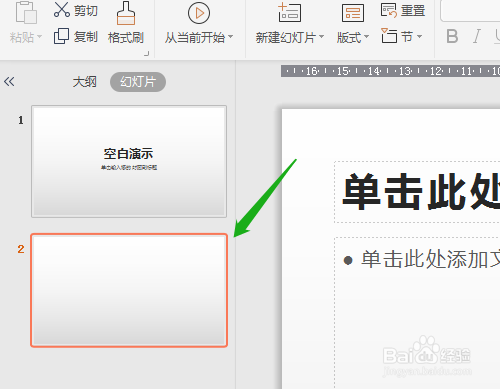Open the clipboard group dialog launcher
500x389 pixels.
(146, 53)
